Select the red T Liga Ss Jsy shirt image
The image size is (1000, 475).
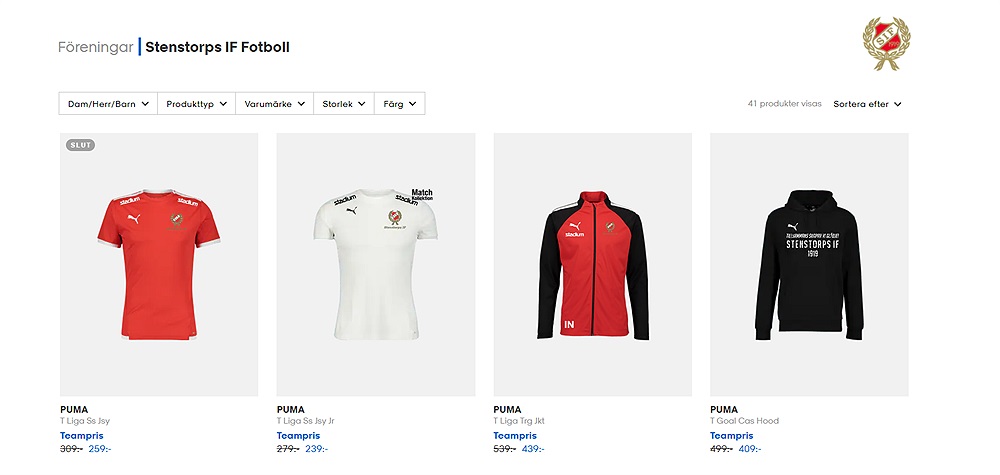tap(159, 264)
